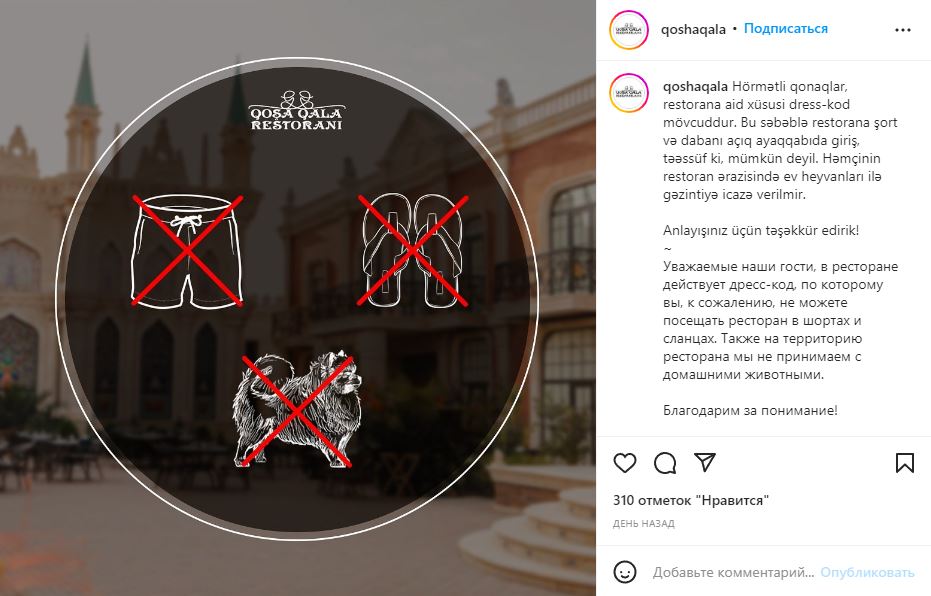
Task: Click Опубликовать to post comment
Action: pyautogui.click(x=867, y=572)
